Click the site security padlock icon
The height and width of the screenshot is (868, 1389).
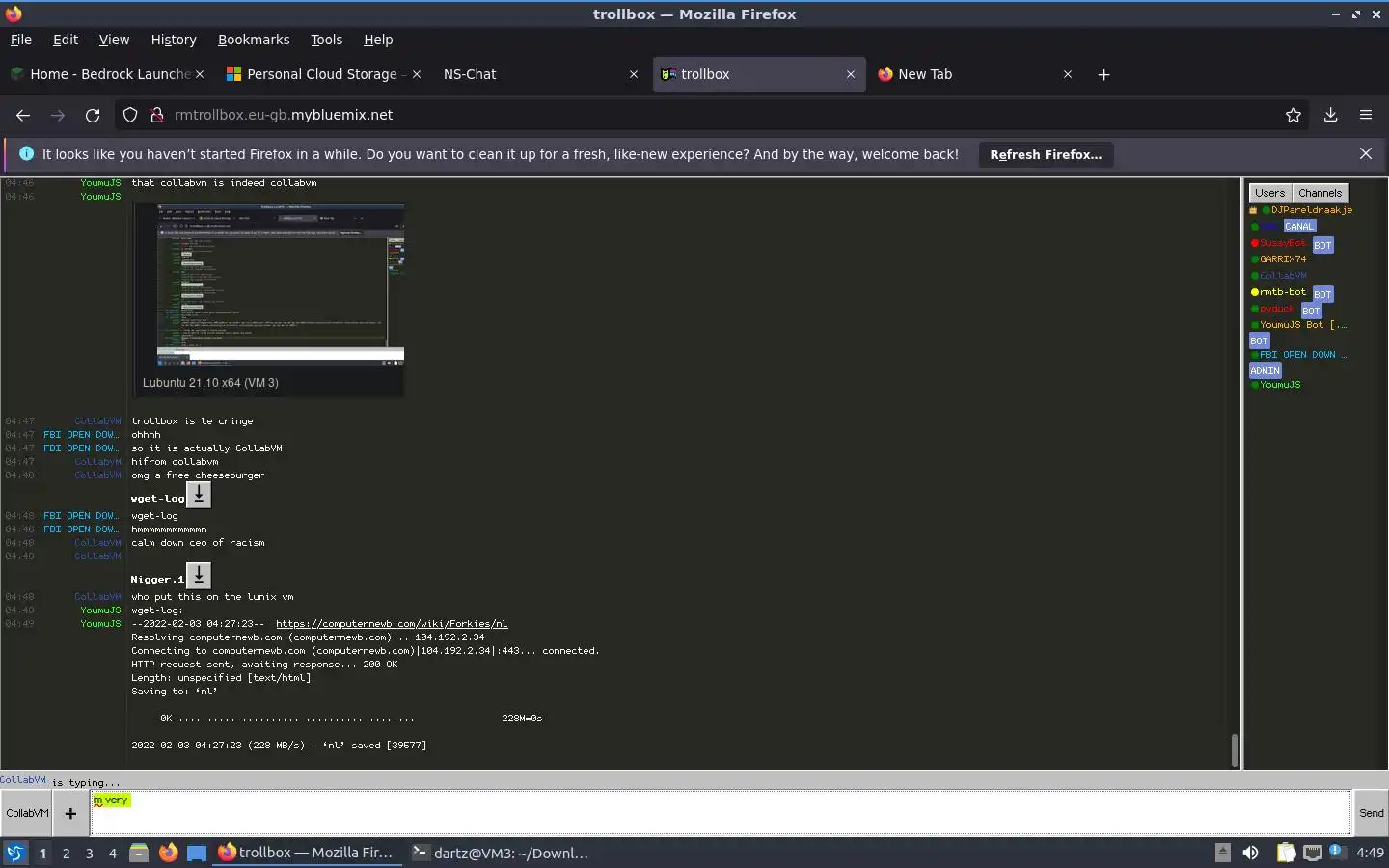coord(157,115)
